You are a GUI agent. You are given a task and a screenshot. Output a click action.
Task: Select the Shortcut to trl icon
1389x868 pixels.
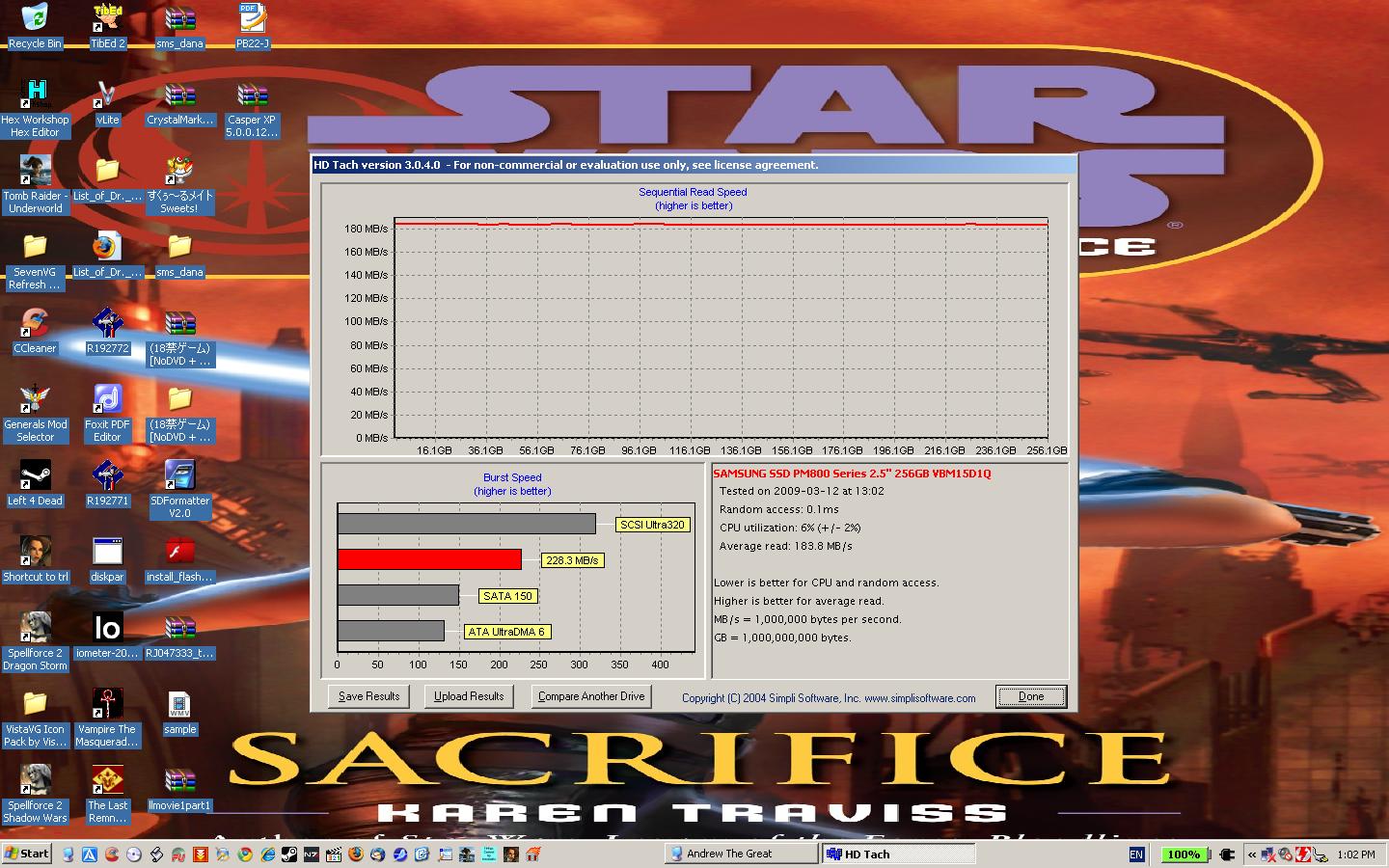pyautogui.click(x=35, y=559)
